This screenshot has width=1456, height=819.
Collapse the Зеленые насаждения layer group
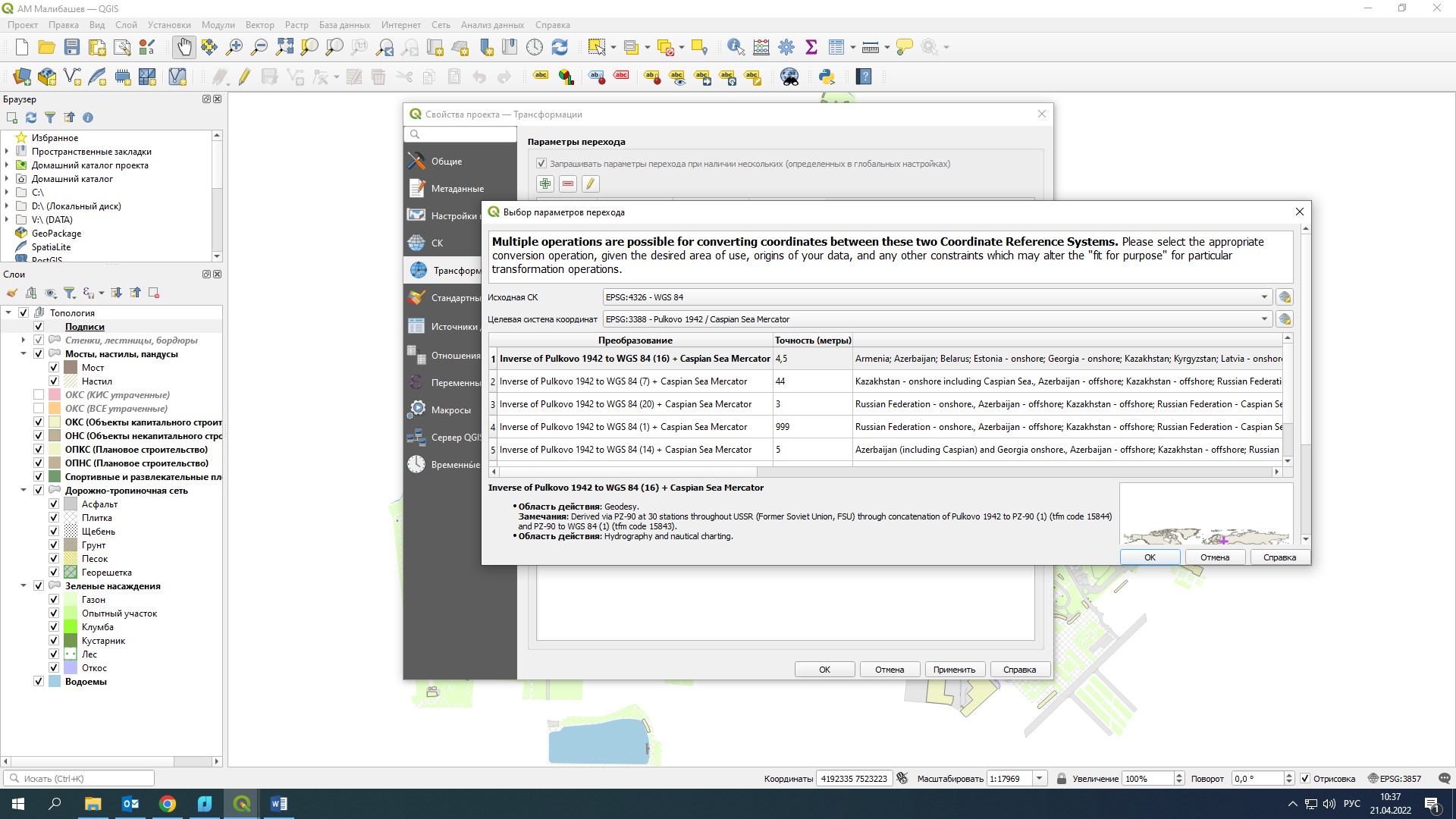(x=24, y=586)
